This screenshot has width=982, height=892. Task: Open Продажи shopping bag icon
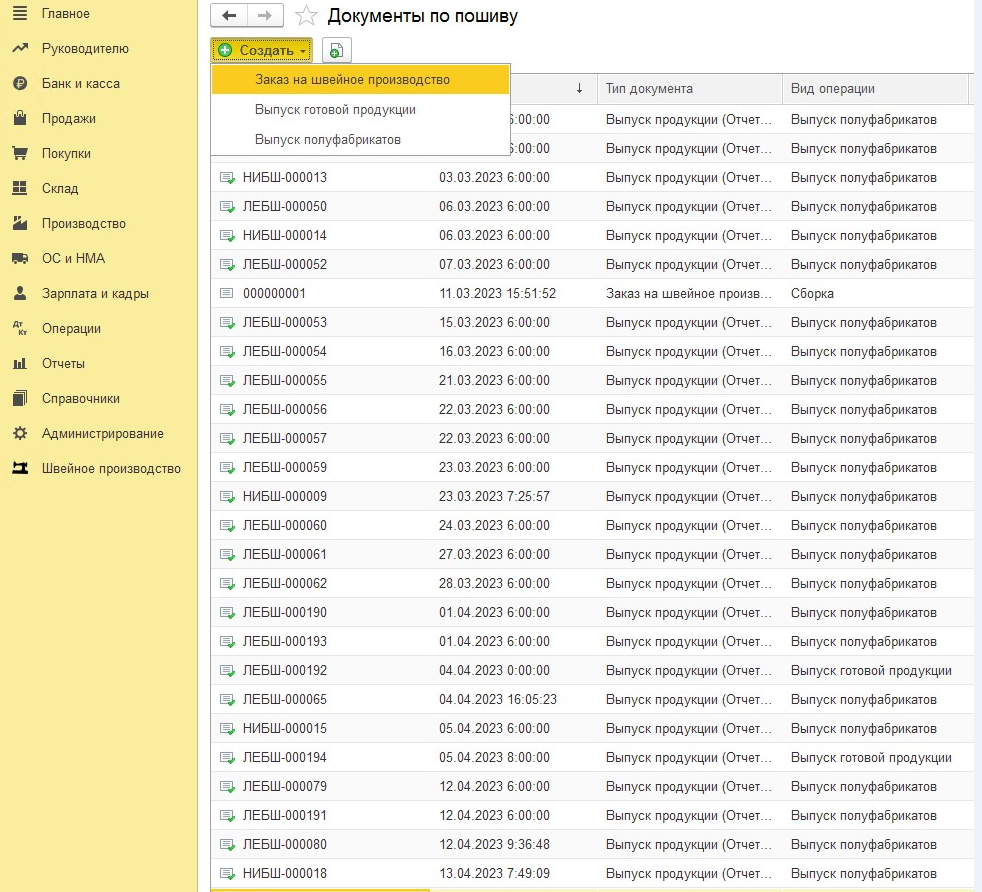pyautogui.click(x=20, y=118)
